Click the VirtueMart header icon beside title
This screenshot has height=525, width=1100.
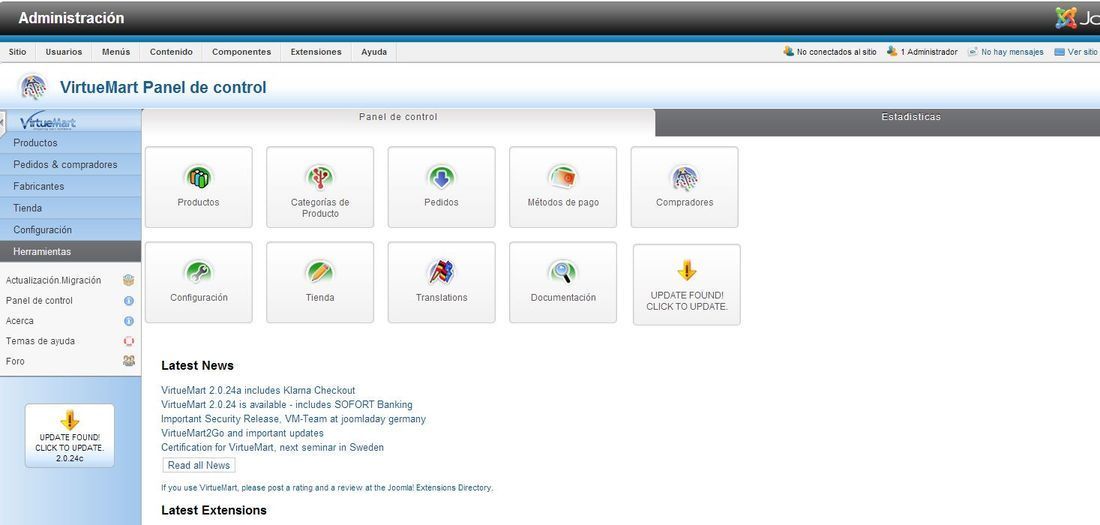[x=33, y=87]
